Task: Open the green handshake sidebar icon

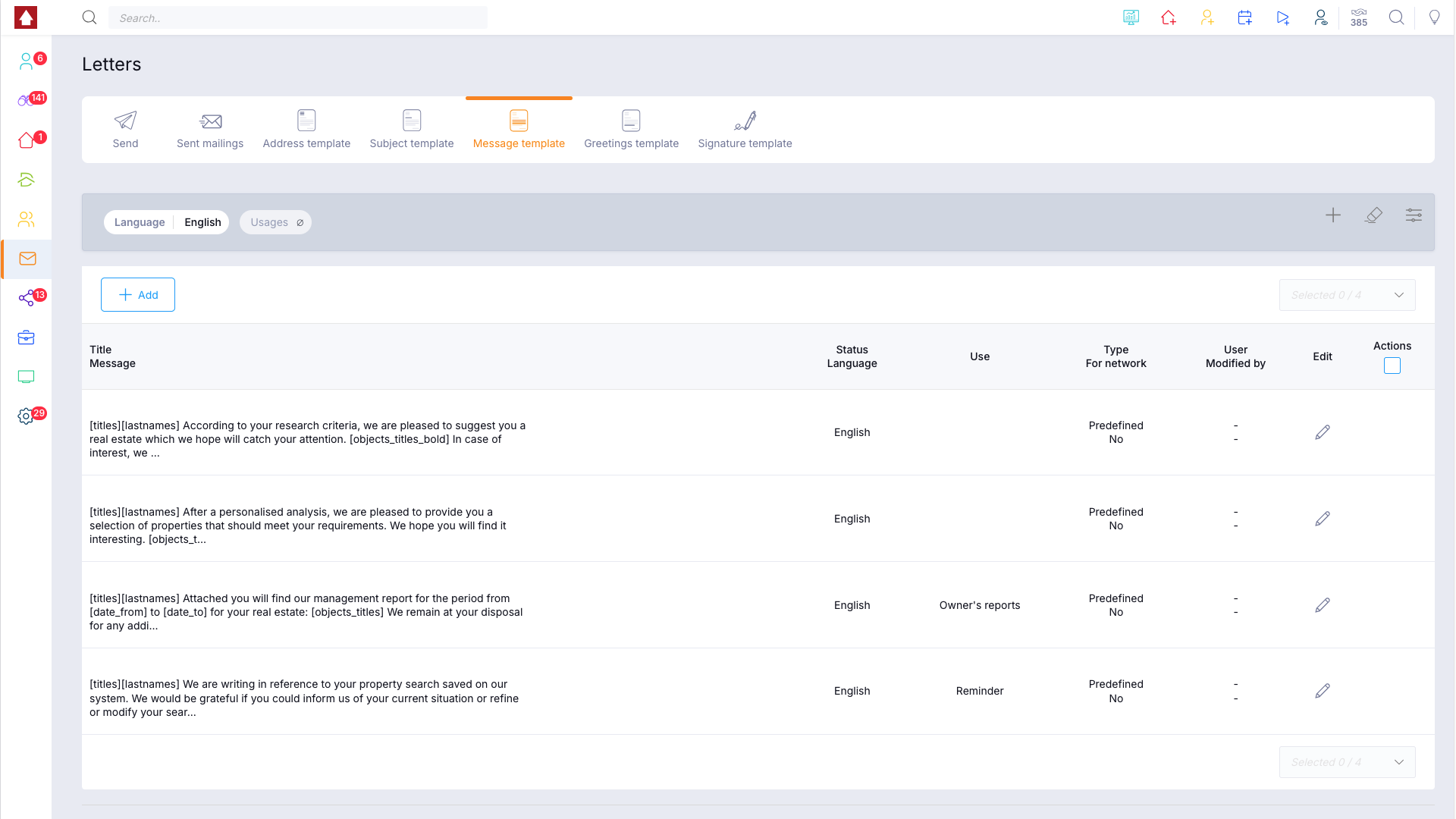Action: tap(27, 180)
